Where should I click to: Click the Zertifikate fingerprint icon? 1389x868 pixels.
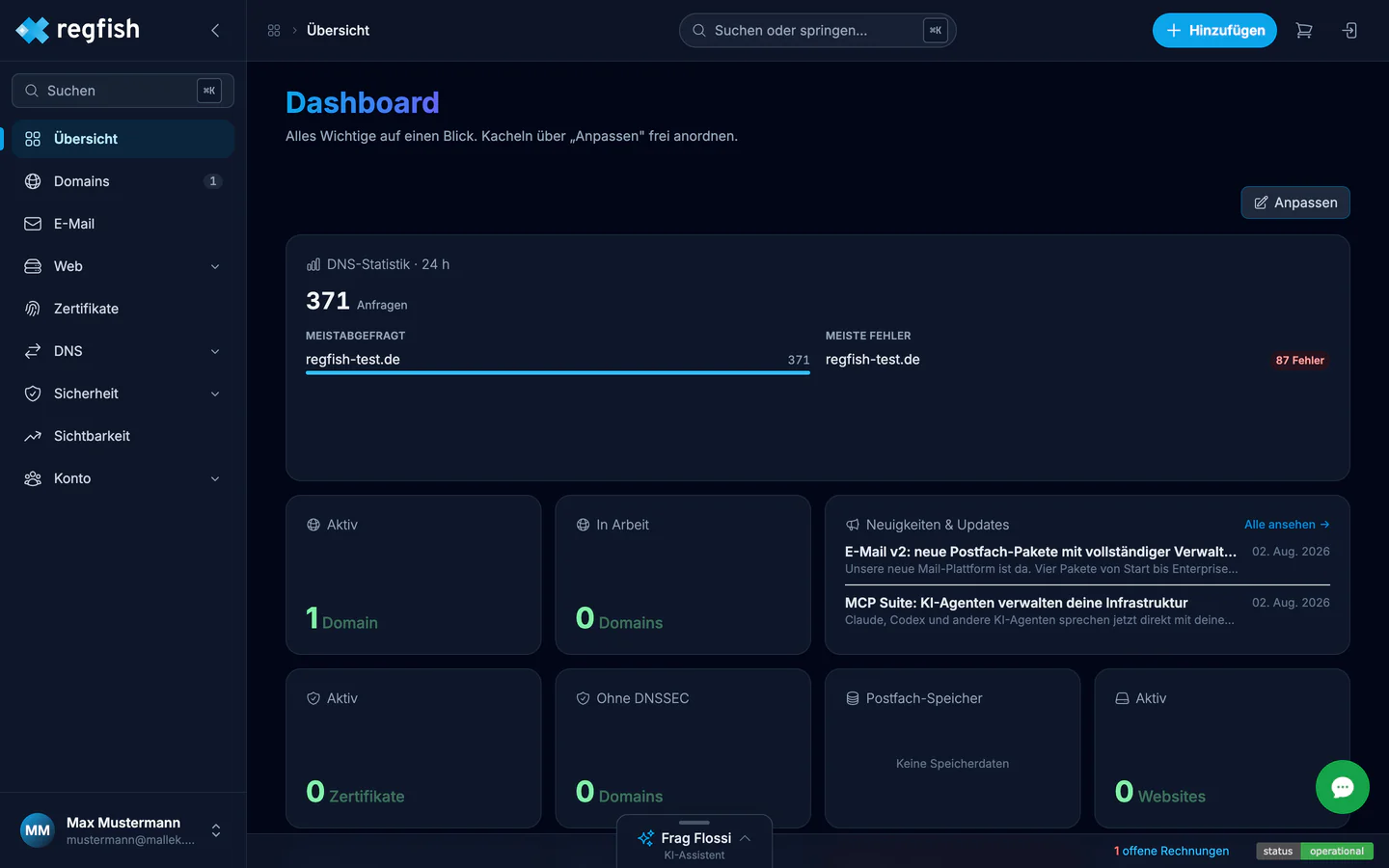coord(33,309)
